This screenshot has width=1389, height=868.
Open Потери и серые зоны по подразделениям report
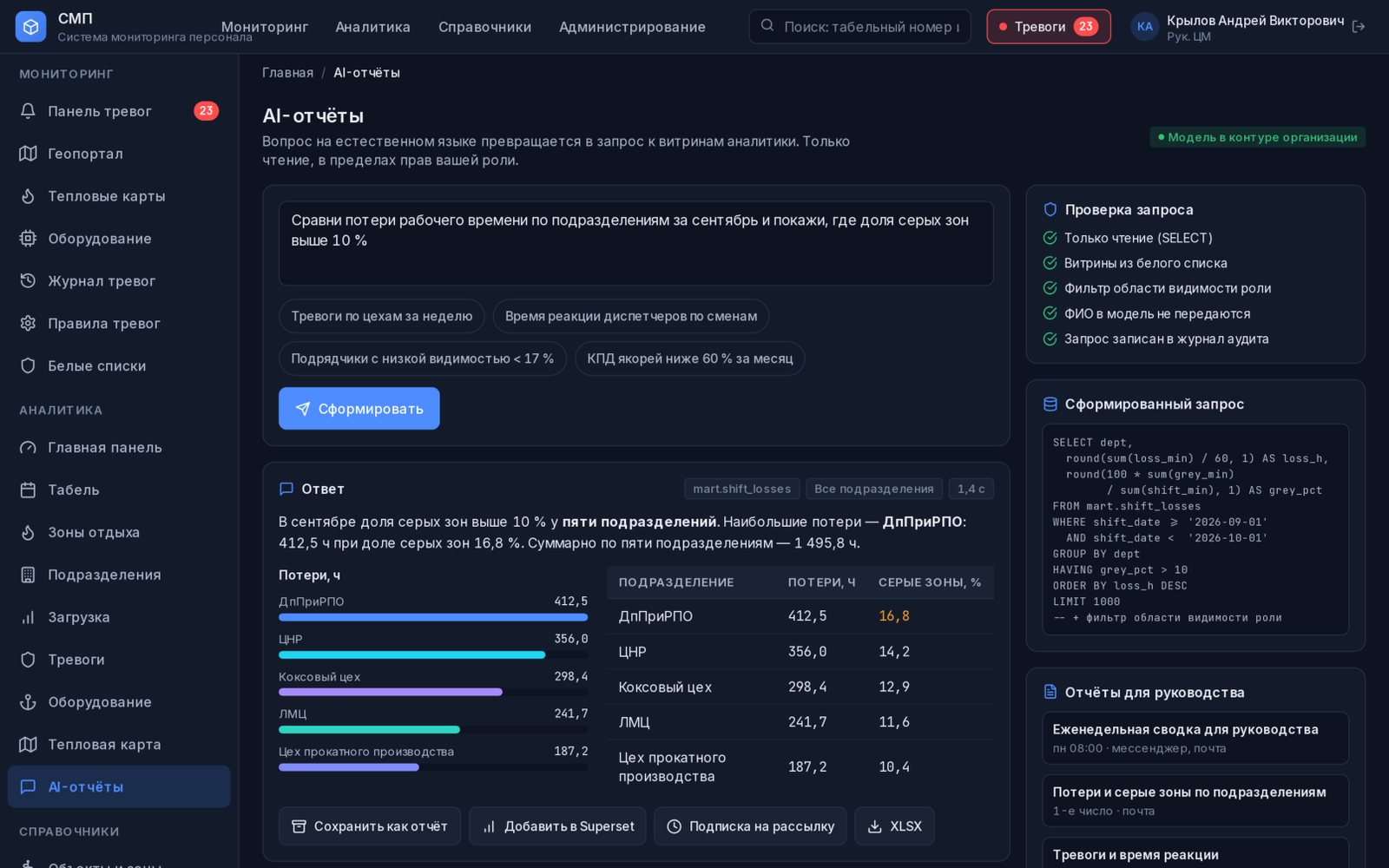pos(1195,800)
